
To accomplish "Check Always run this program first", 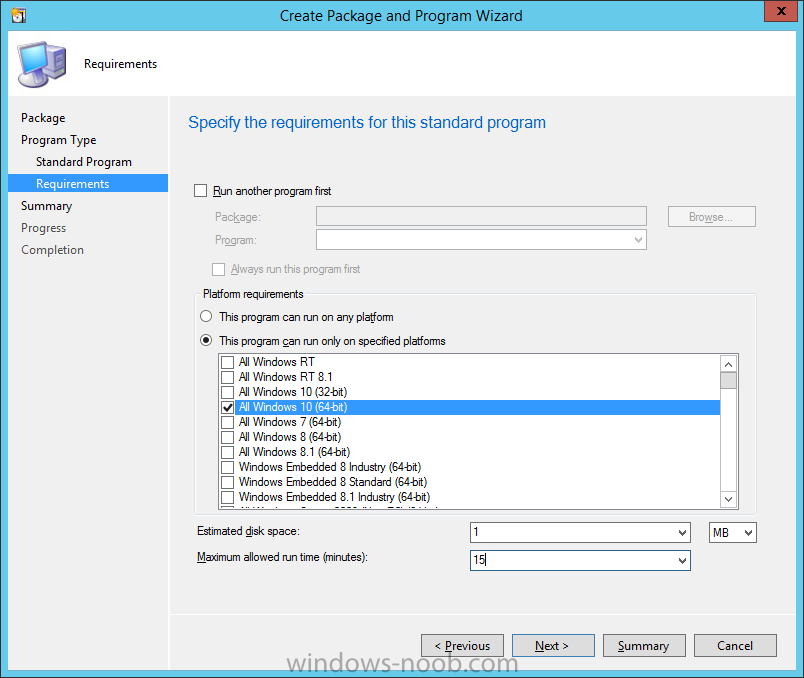I will point(218,269).
